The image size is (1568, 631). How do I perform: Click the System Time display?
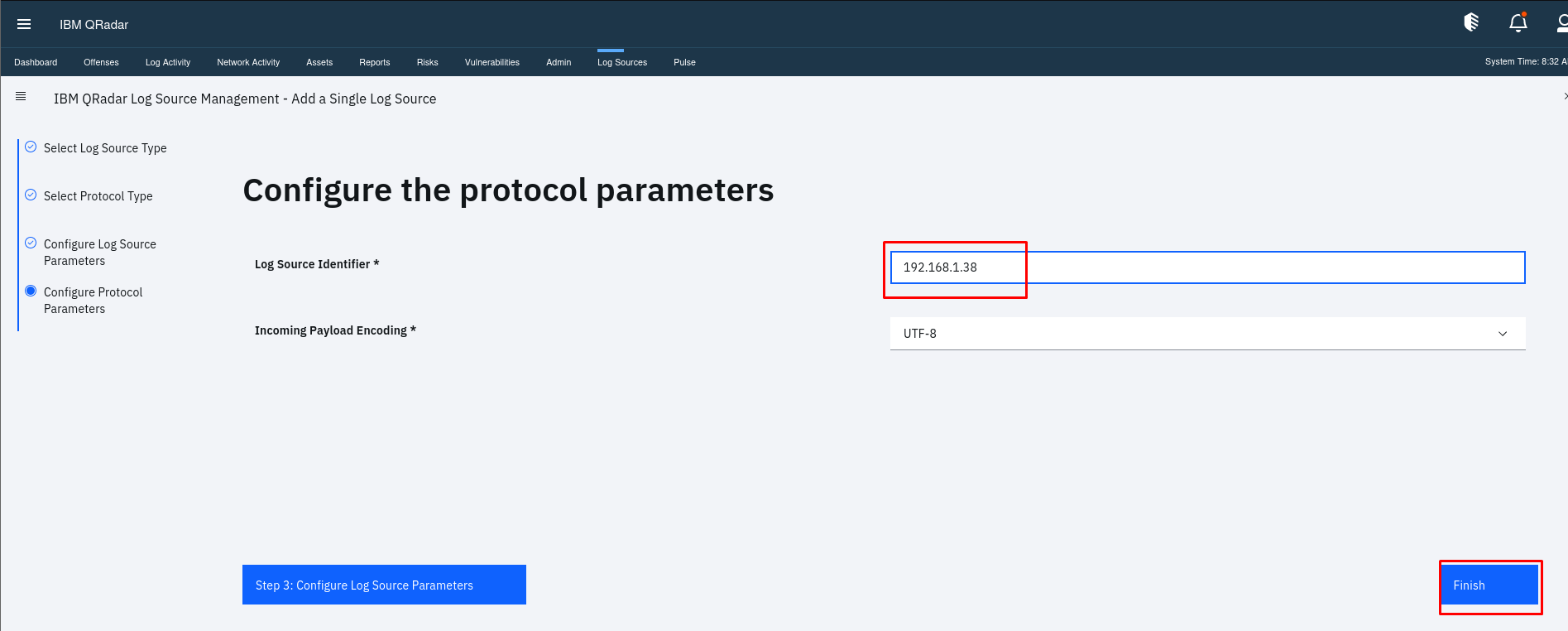tap(1526, 61)
